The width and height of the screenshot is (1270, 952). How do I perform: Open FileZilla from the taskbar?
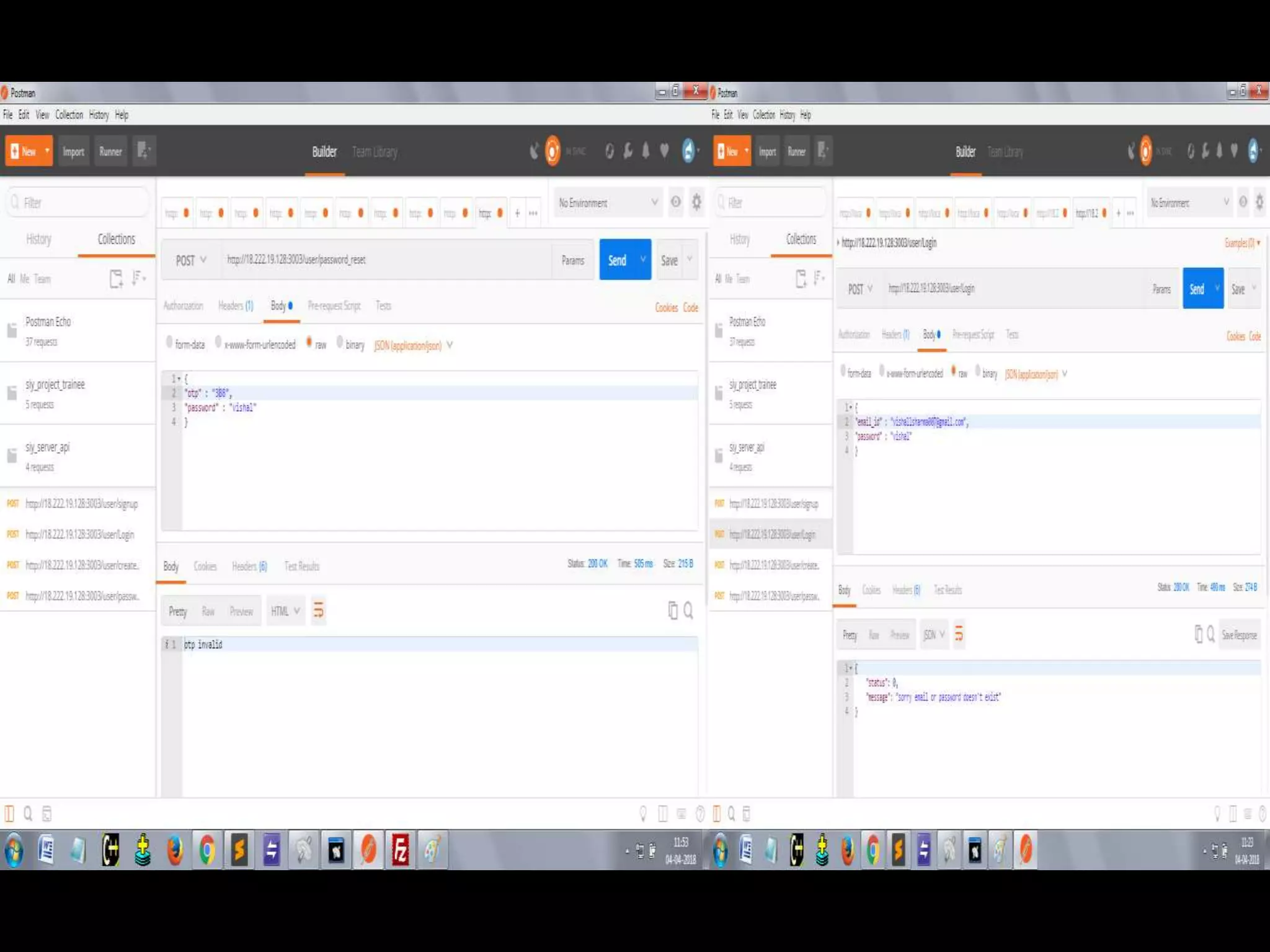[x=401, y=850]
